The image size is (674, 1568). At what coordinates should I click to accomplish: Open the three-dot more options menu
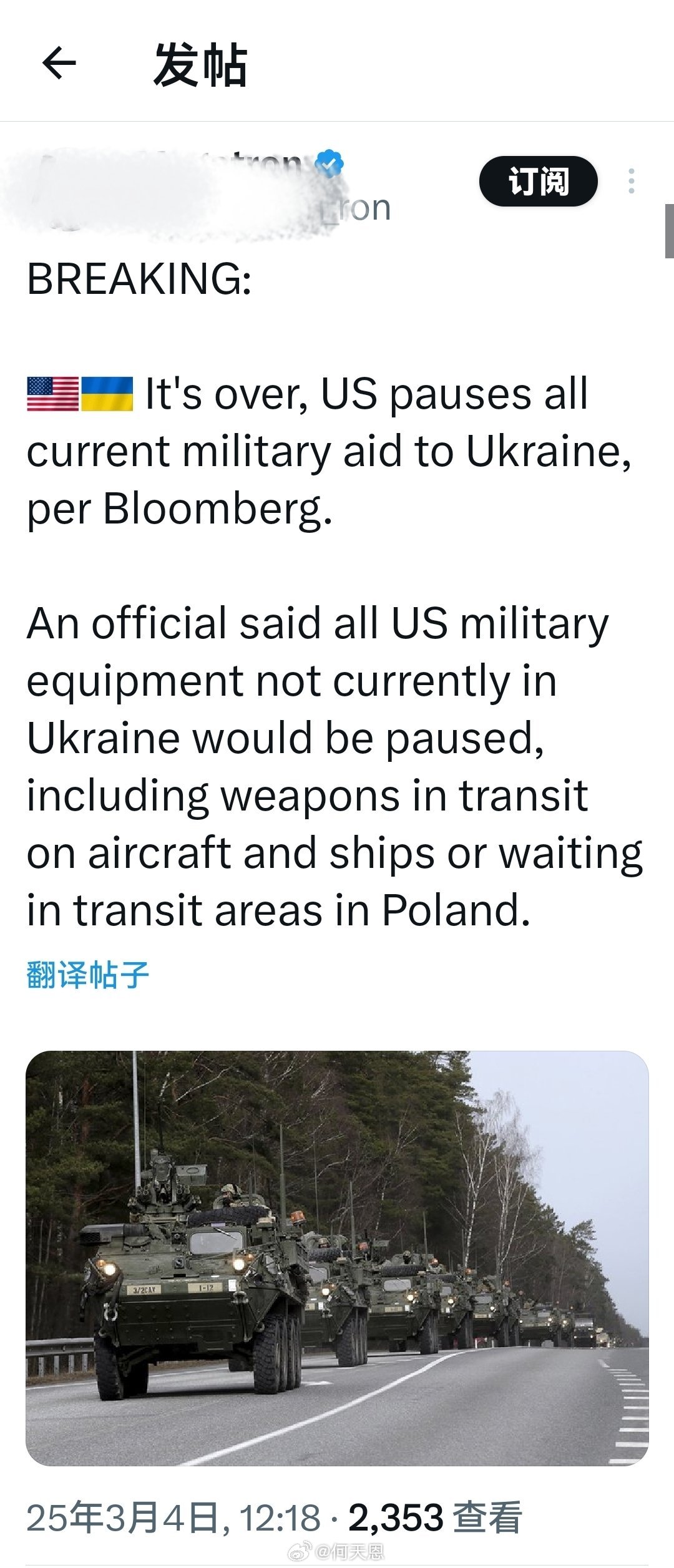[x=632, y=181]
